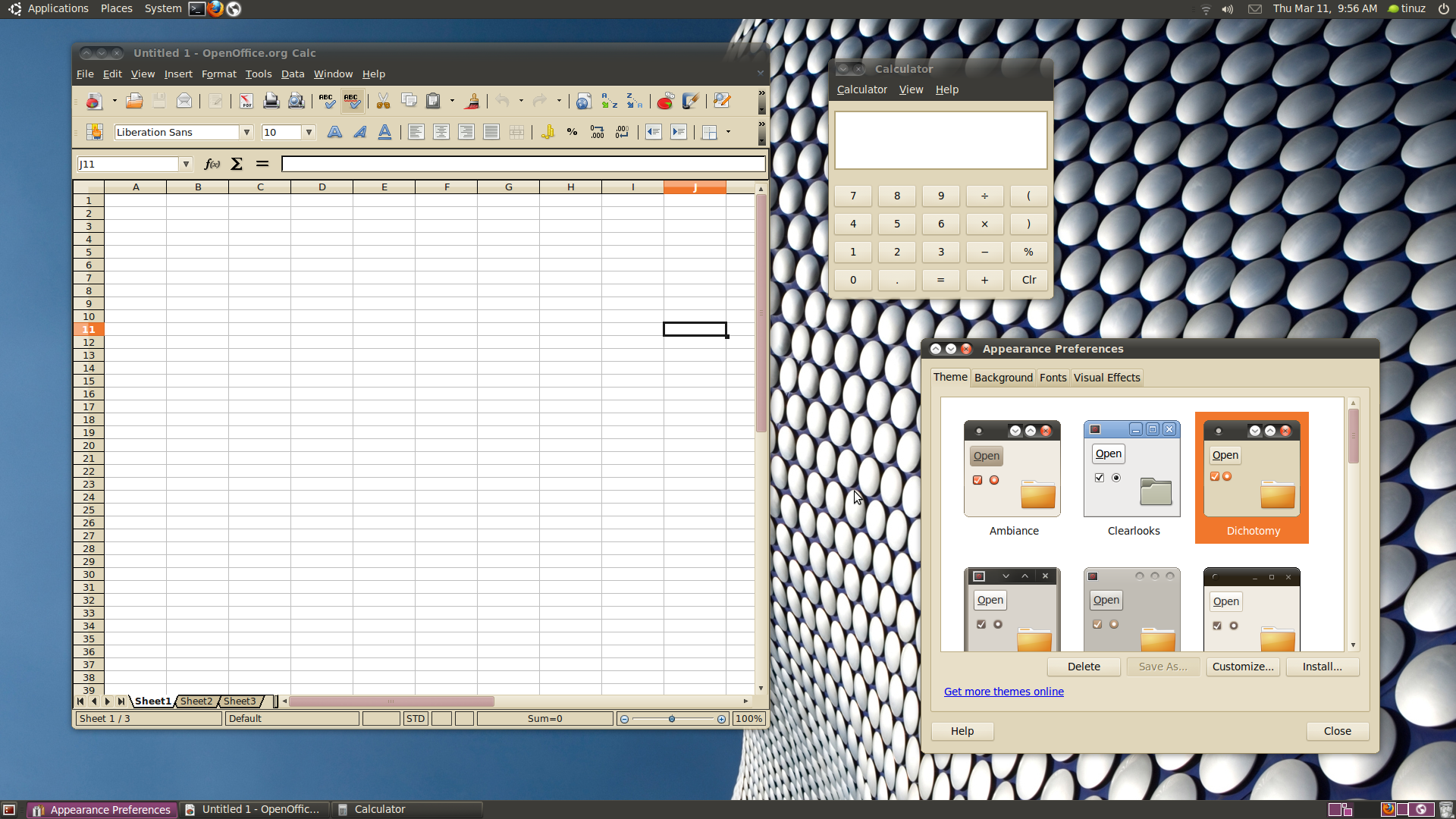Click the Cut scissors icon
Screen dimensions: 1456x819
pyautogui.click(x=384, y=101)
